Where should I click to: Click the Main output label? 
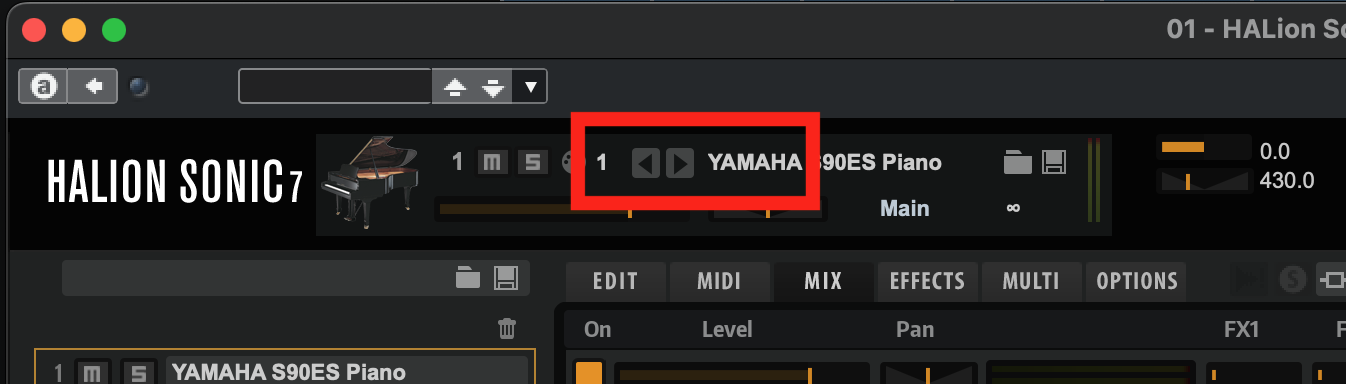tap(904, 208)
